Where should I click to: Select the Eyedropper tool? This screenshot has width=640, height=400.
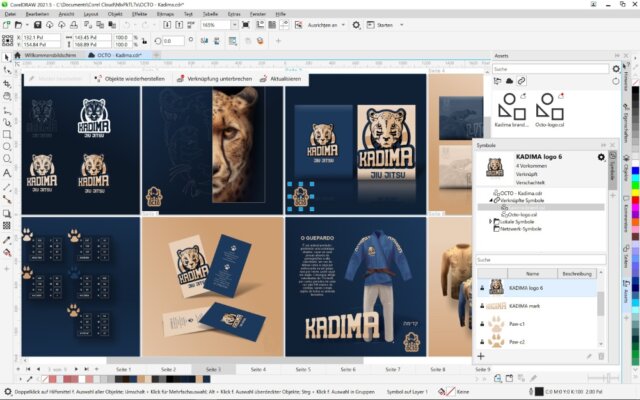7,240
